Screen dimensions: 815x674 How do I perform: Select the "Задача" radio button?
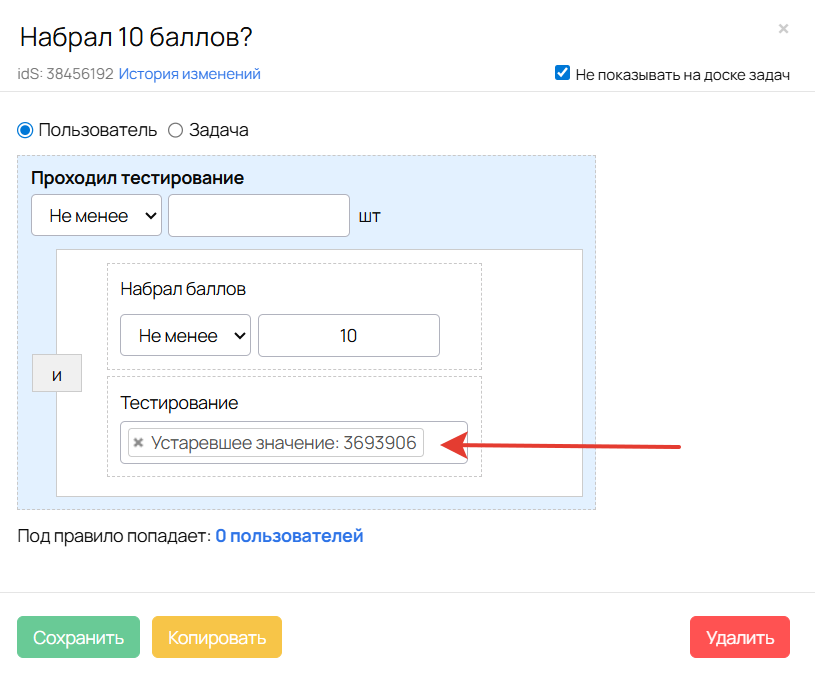[x=175, y=130]
